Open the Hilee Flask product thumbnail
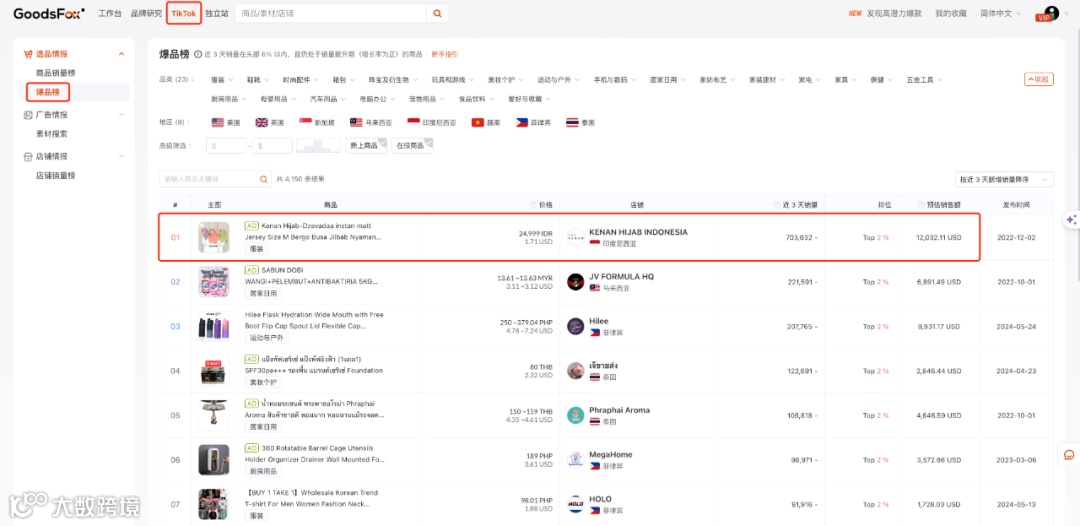Screen dimensions: 1080x526 tap(214, 326)
